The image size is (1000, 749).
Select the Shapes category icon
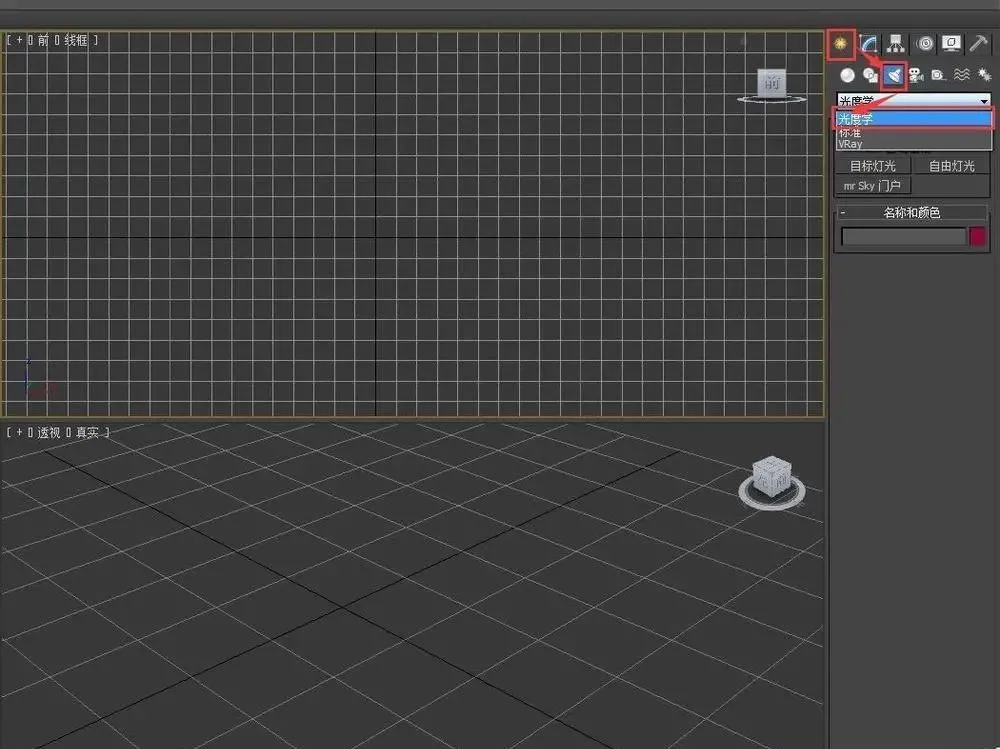[871, 75]
